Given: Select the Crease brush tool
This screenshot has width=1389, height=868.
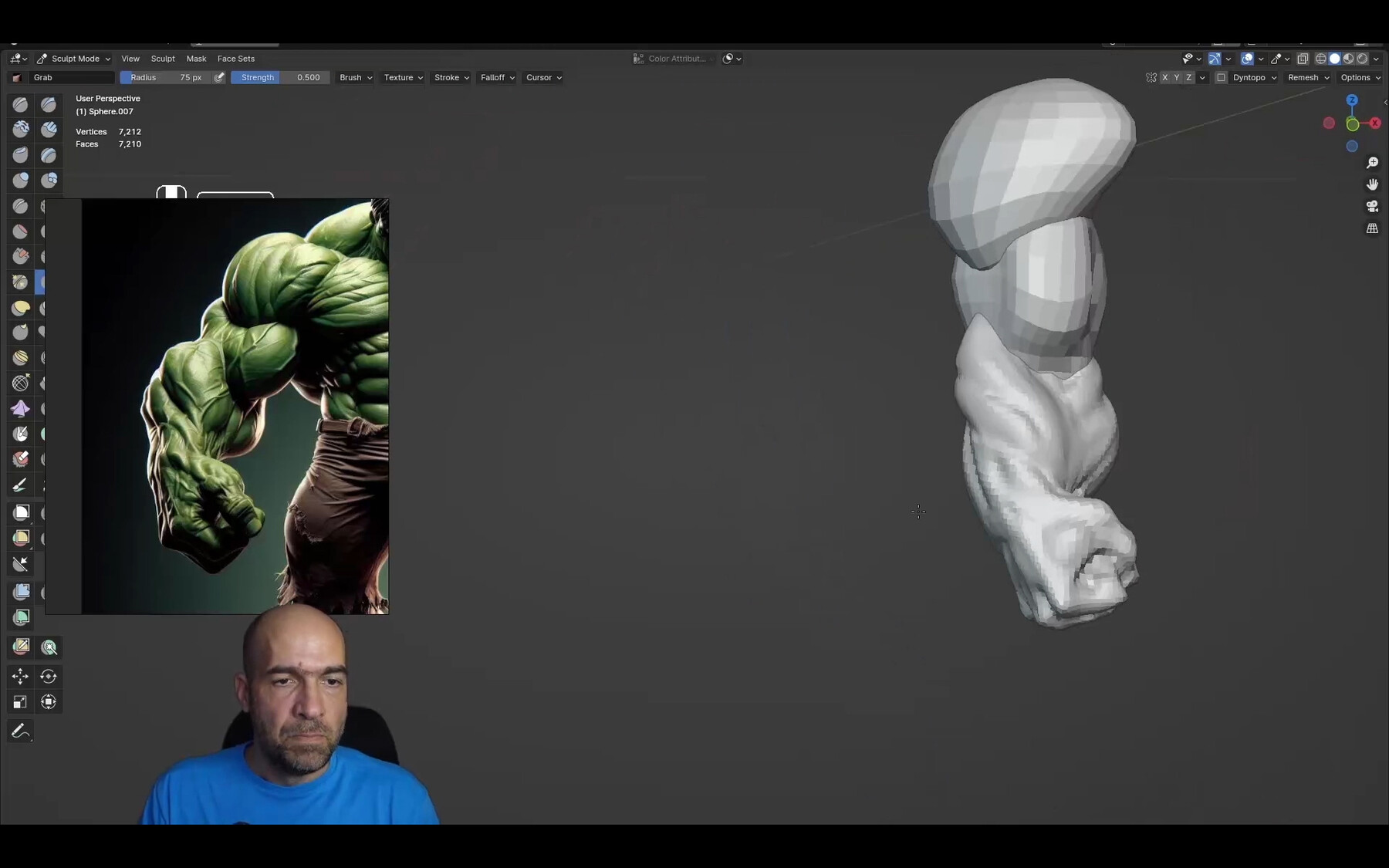Looking at the screenshot, I should click(x=21, y=206).
